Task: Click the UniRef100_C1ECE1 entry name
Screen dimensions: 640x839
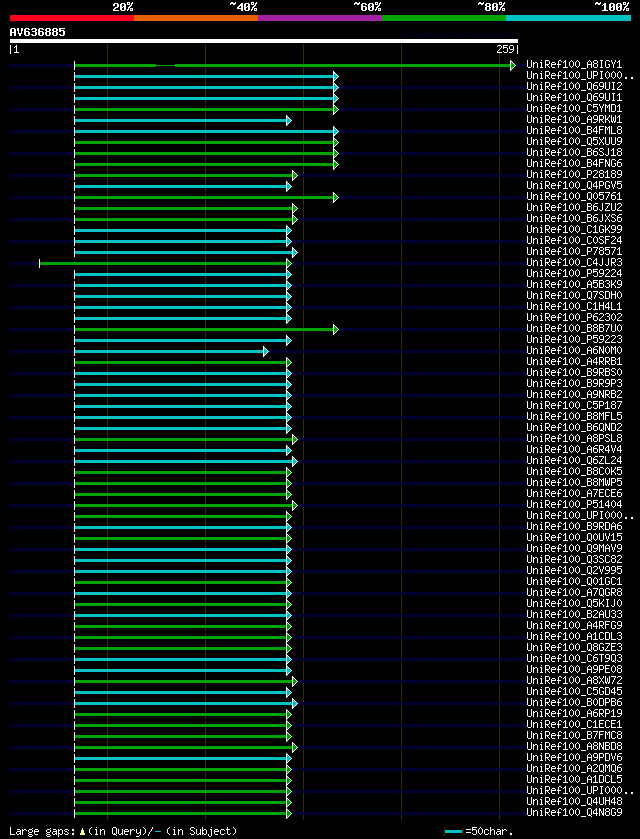Action: coord(574,724)
